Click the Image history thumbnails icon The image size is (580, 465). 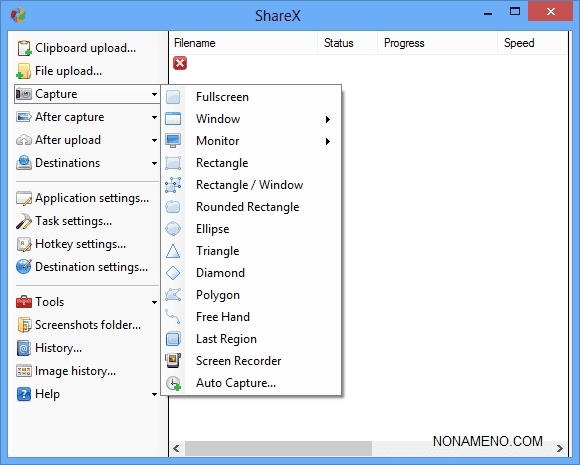(x=24, y=371)
